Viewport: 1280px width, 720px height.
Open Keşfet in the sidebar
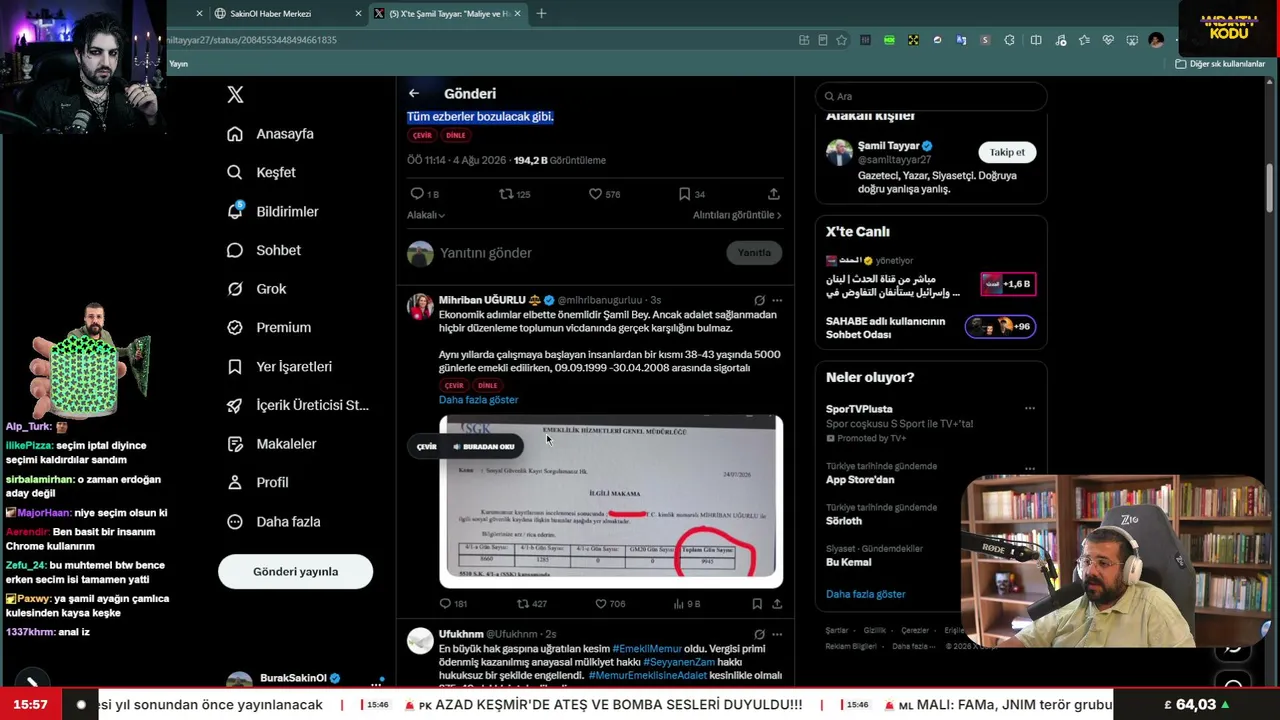click(x=261, y=172)
